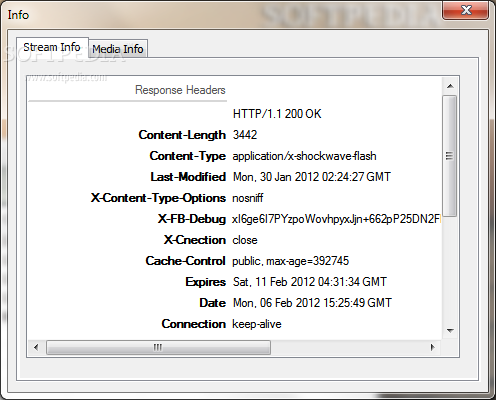Switch to the Media Info tab
Viewport: 496px width, 400px height.
(118, 49)
